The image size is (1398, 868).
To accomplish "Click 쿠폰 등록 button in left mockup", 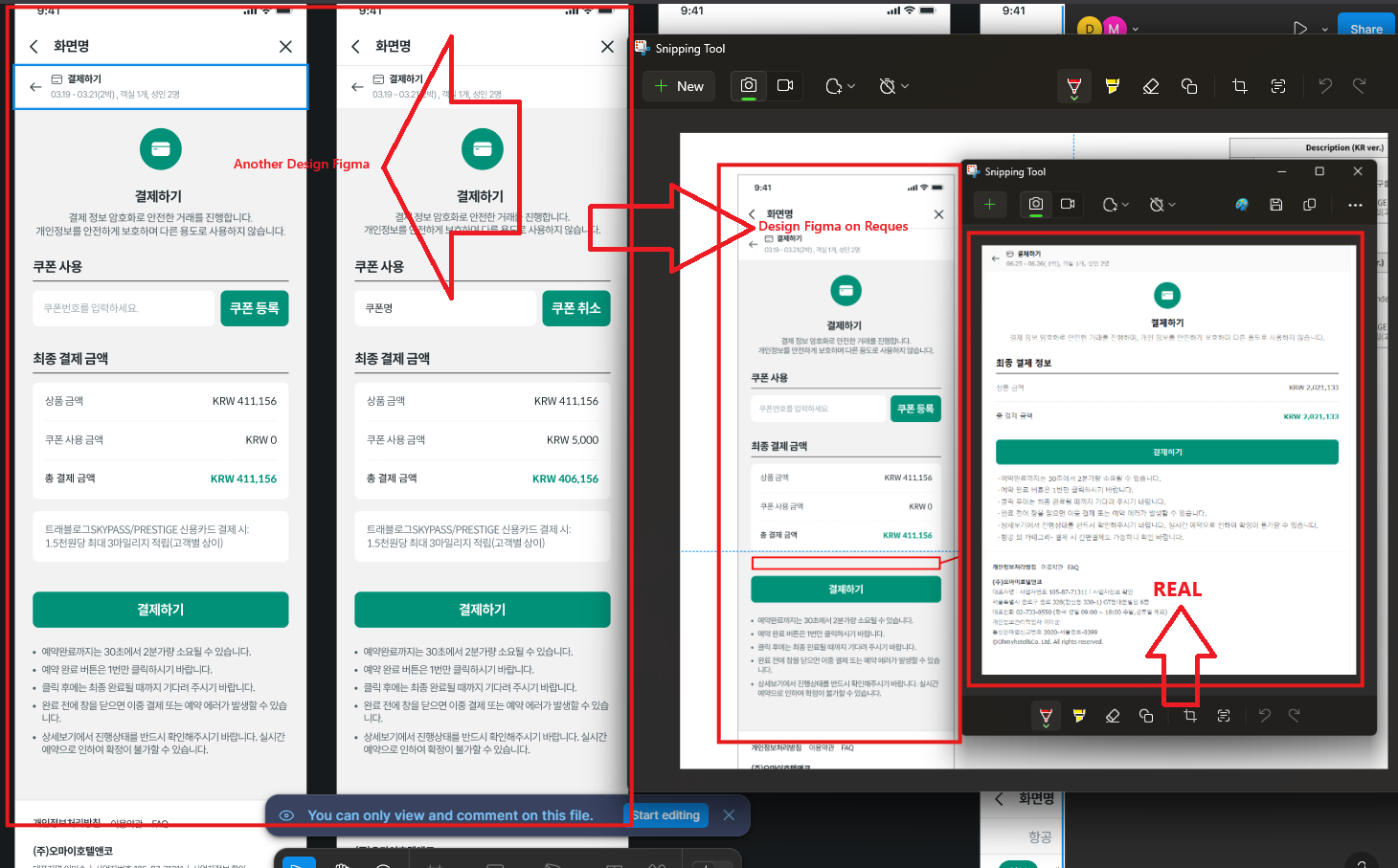I will [x=255, y=308].
